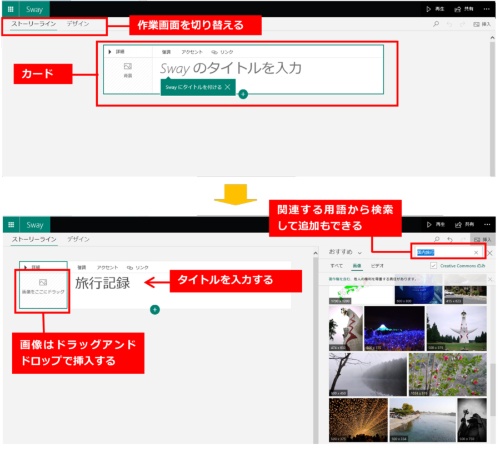Screen dimensions: 500x451
Task: Select the white sculpture face thumbnail
Action: tap(346, 328)
